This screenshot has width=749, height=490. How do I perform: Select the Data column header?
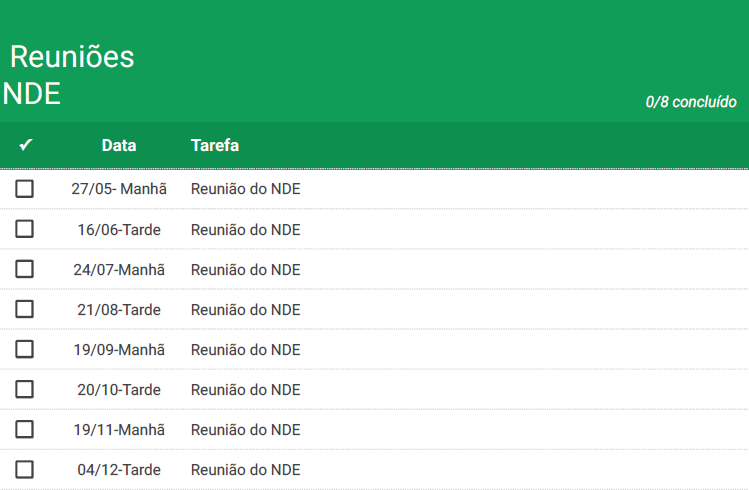pyautogui.click(x=119, y=145)
